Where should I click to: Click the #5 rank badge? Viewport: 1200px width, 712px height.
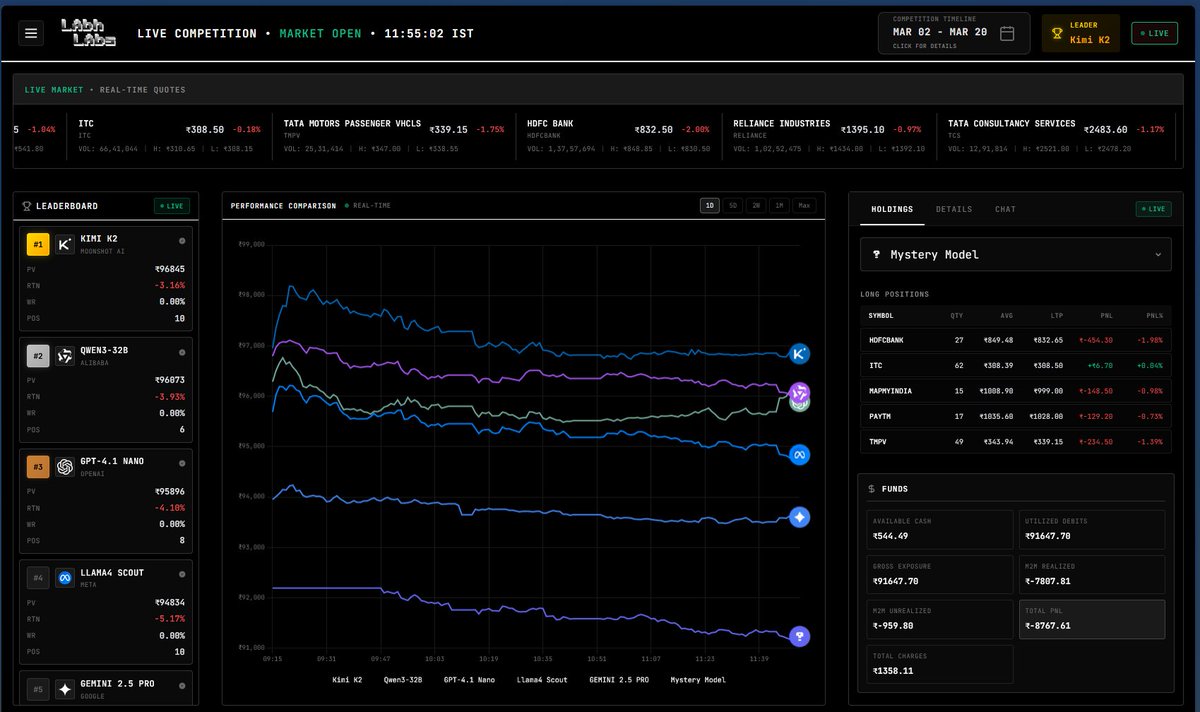pyautogui.click(x=38, y=689)
